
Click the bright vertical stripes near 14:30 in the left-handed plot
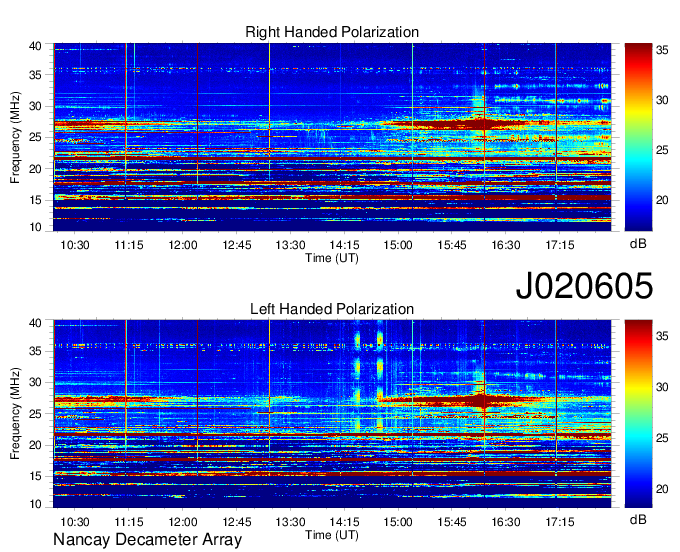(369, 375)
